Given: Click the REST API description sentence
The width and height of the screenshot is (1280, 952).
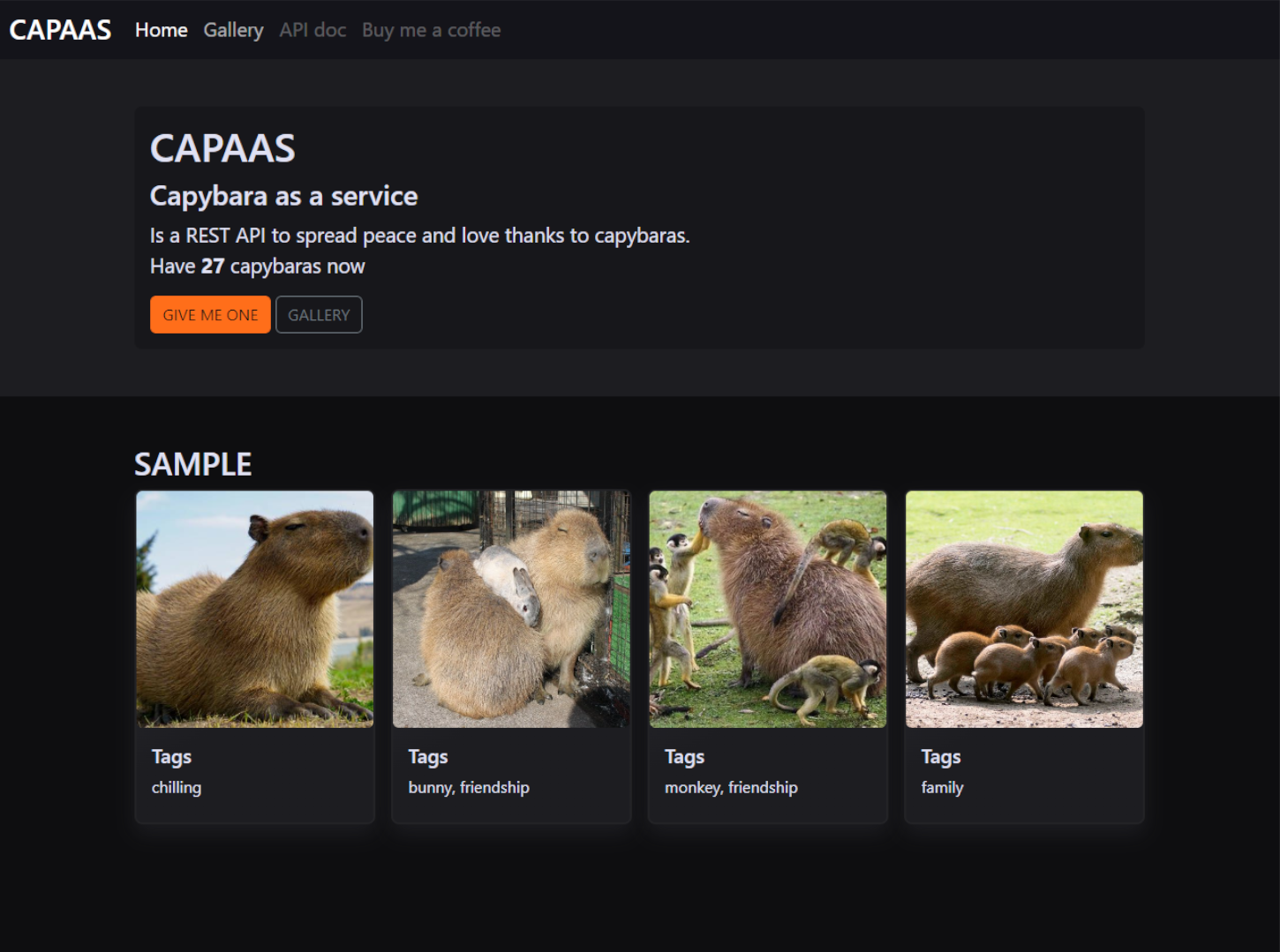Looking at the screenshot, I should click(419, 236).
